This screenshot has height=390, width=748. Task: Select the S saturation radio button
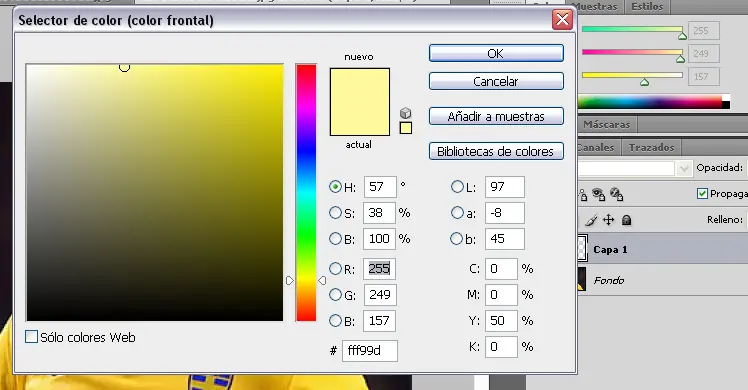pyautogui.click(x=335, y=212)
